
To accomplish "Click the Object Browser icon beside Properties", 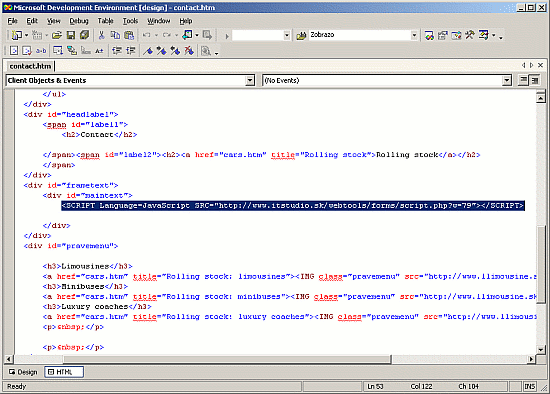I will 456,35.
